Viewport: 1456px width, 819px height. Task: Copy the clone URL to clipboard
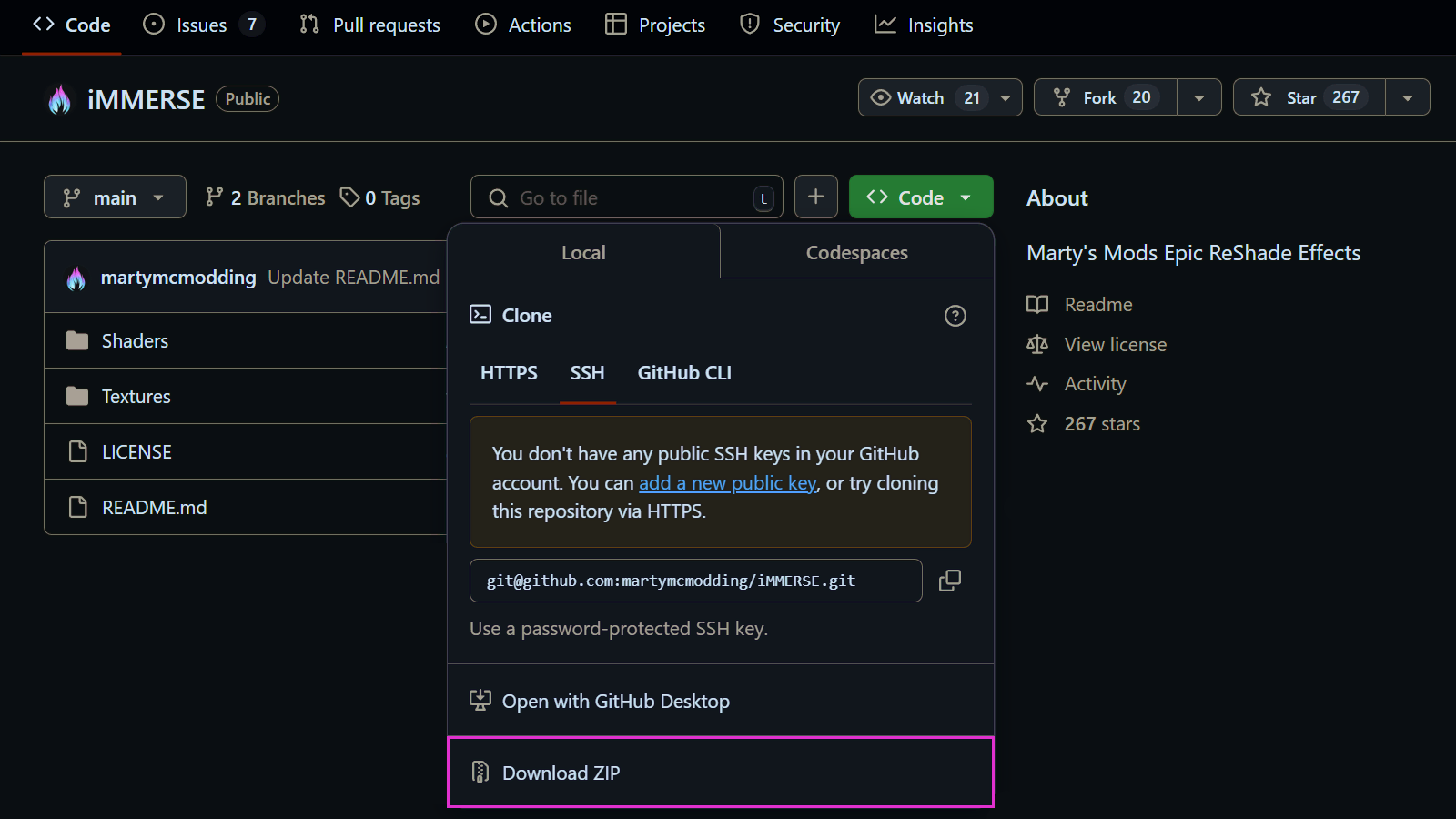tap(950, 581)
